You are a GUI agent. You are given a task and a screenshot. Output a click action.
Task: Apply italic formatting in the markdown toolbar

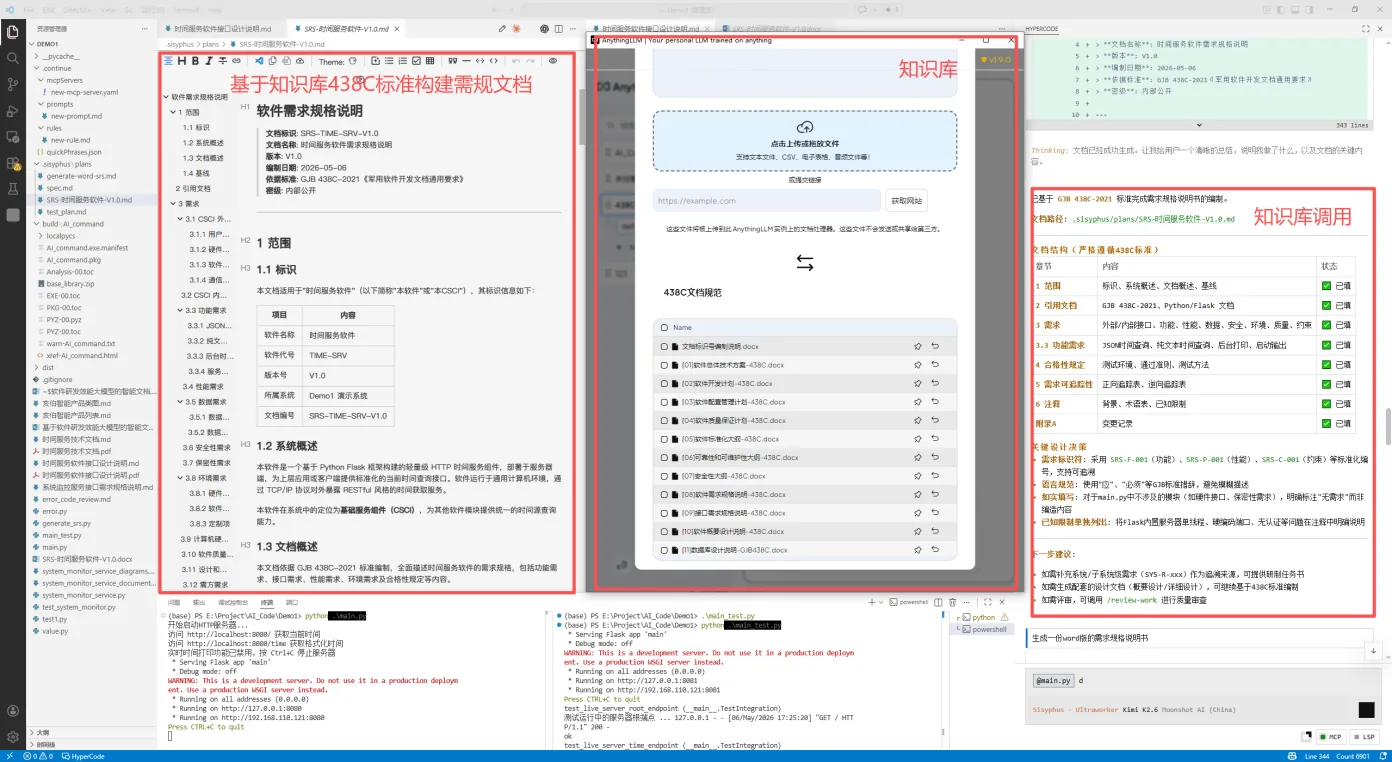(x=208, y=61)
